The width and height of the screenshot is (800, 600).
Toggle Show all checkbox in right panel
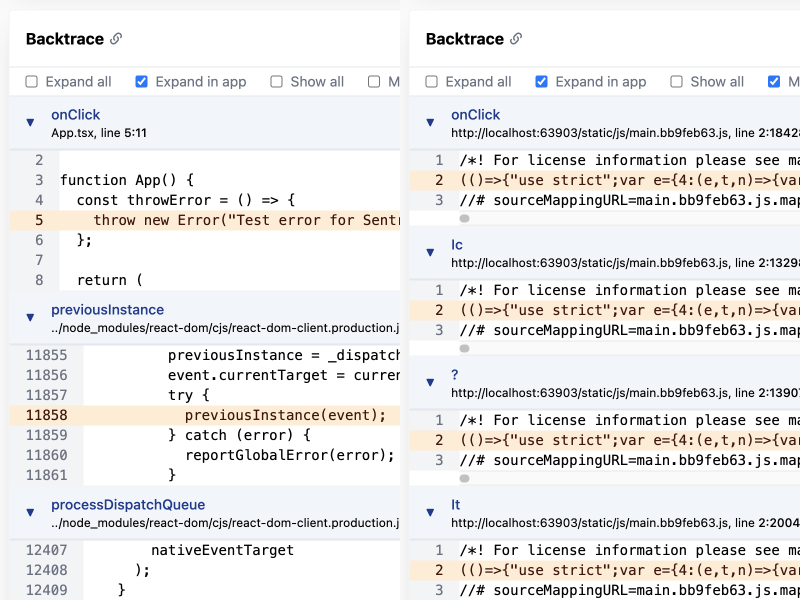[677, 82]
